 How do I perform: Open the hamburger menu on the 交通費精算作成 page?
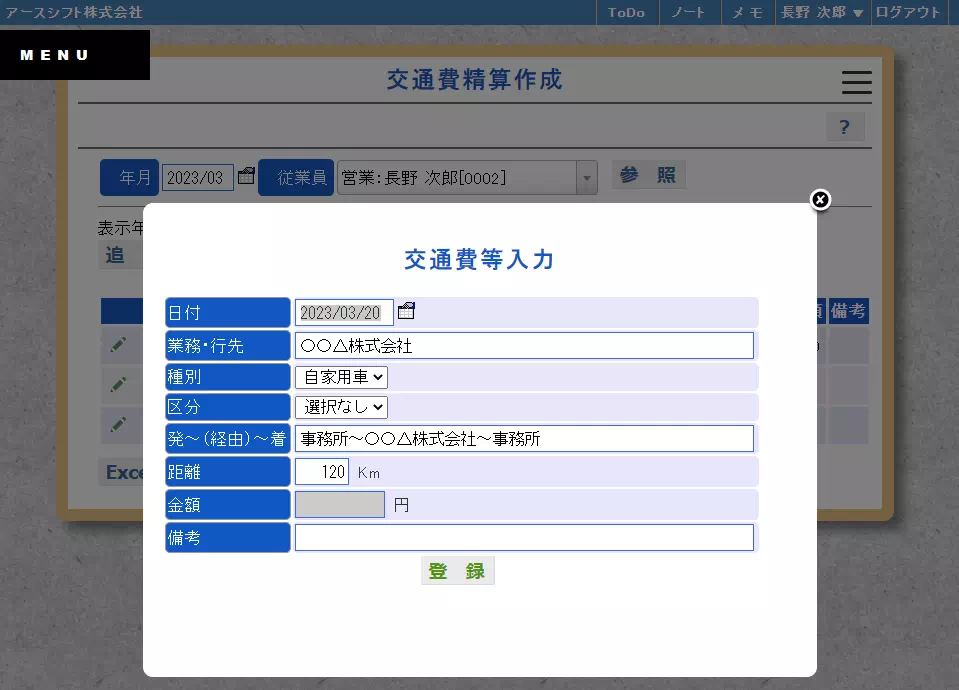tap(856, 83)
